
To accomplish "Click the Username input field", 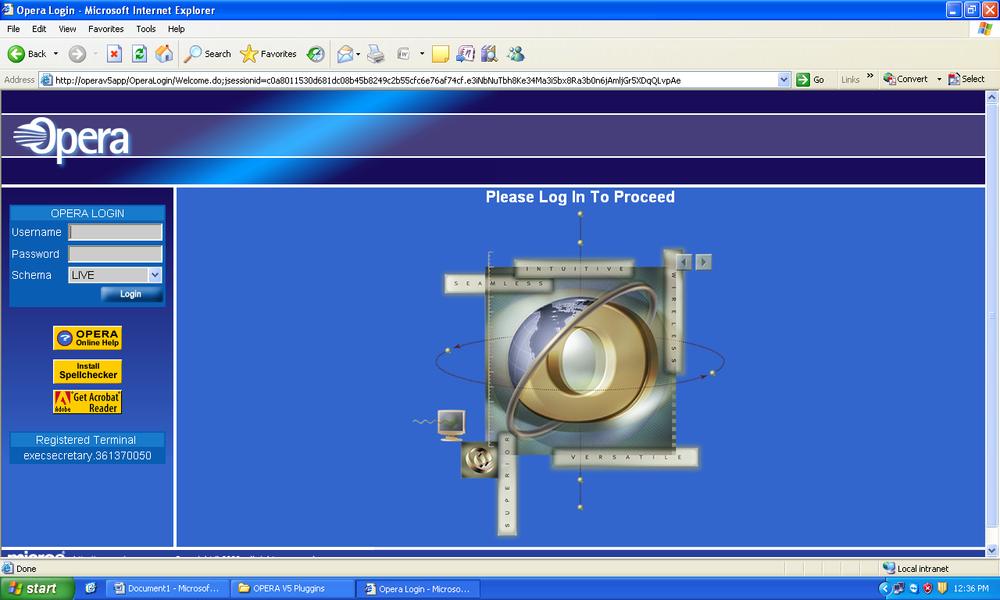I will [x=115, y=232].
